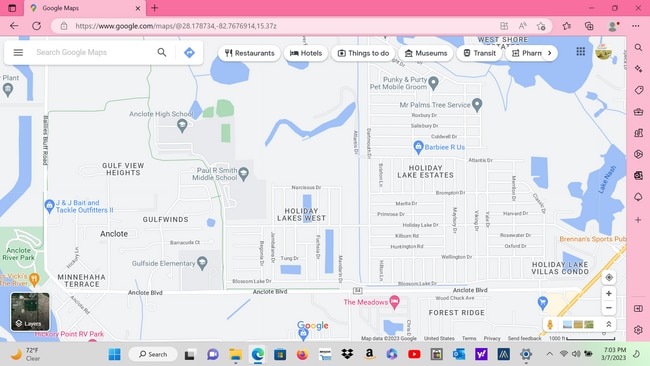Open the Privacy link in map footer
This screenshot has width=650, height=366.
point(492,339)
